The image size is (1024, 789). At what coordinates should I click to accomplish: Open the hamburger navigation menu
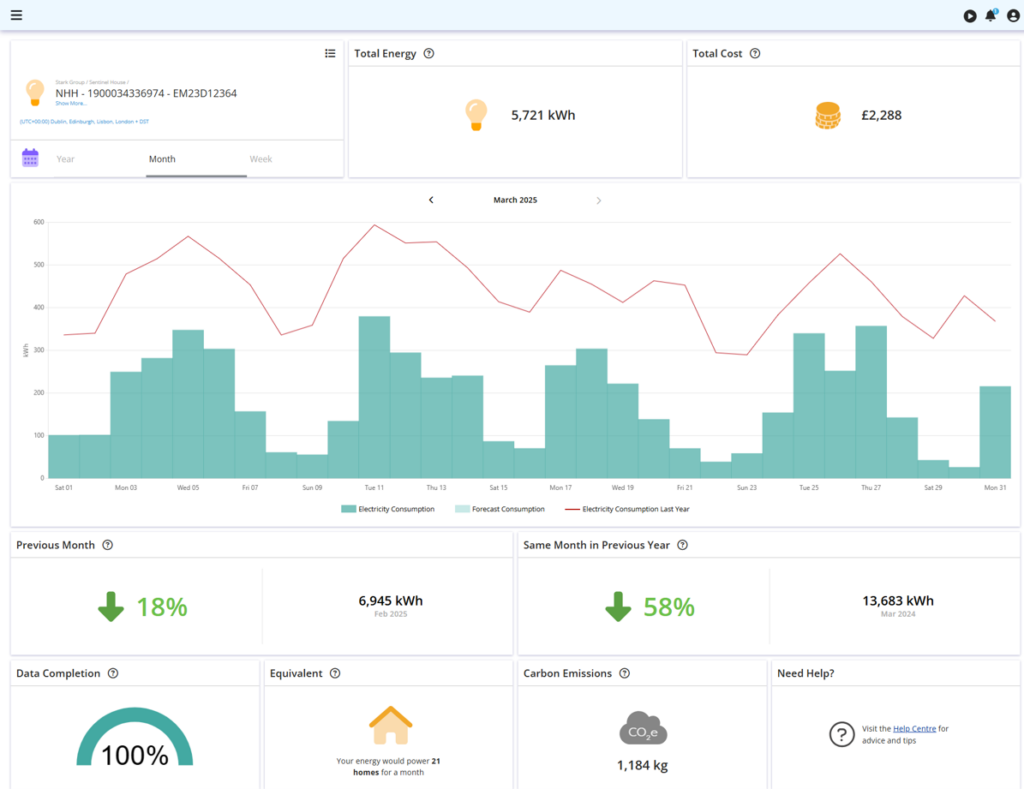(x=16, y=15)
